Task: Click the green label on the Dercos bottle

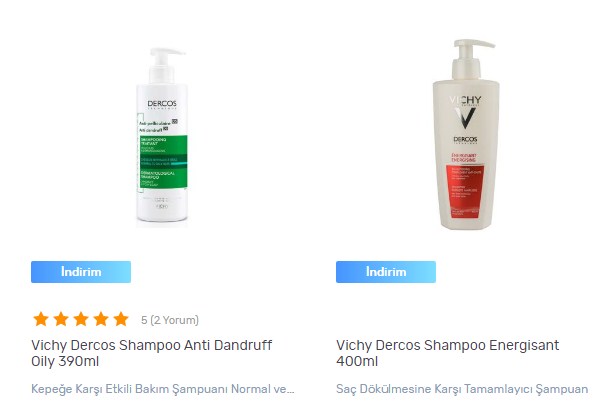Action: point(164,162)
